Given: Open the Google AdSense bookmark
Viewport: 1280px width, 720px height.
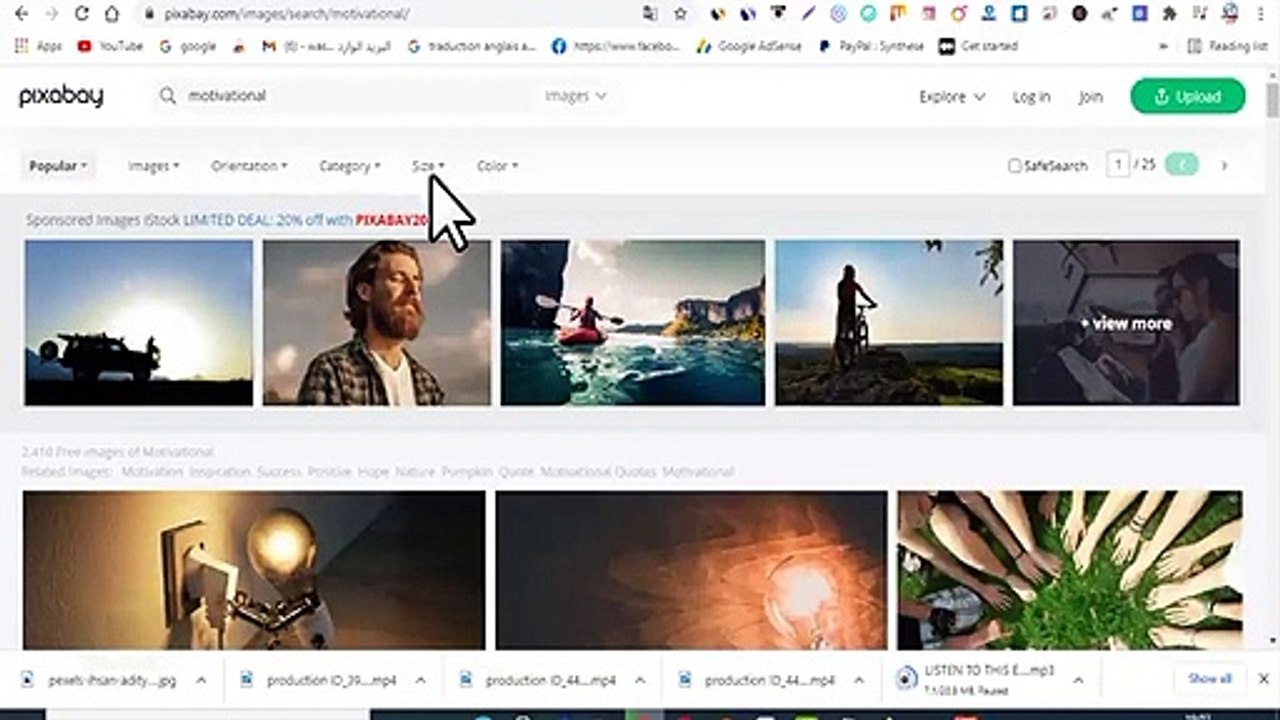Looking at the screenshot, I should (x=749, y=46).
